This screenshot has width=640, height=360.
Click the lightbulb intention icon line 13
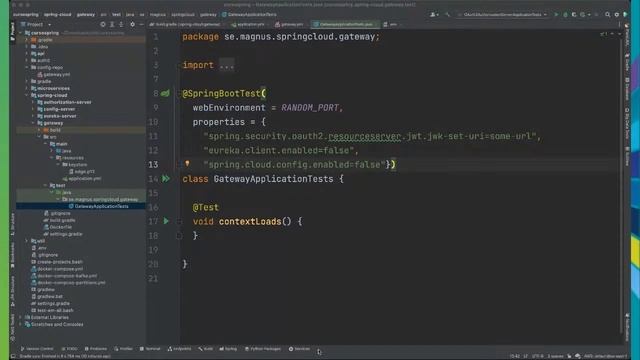pos(187,164)
